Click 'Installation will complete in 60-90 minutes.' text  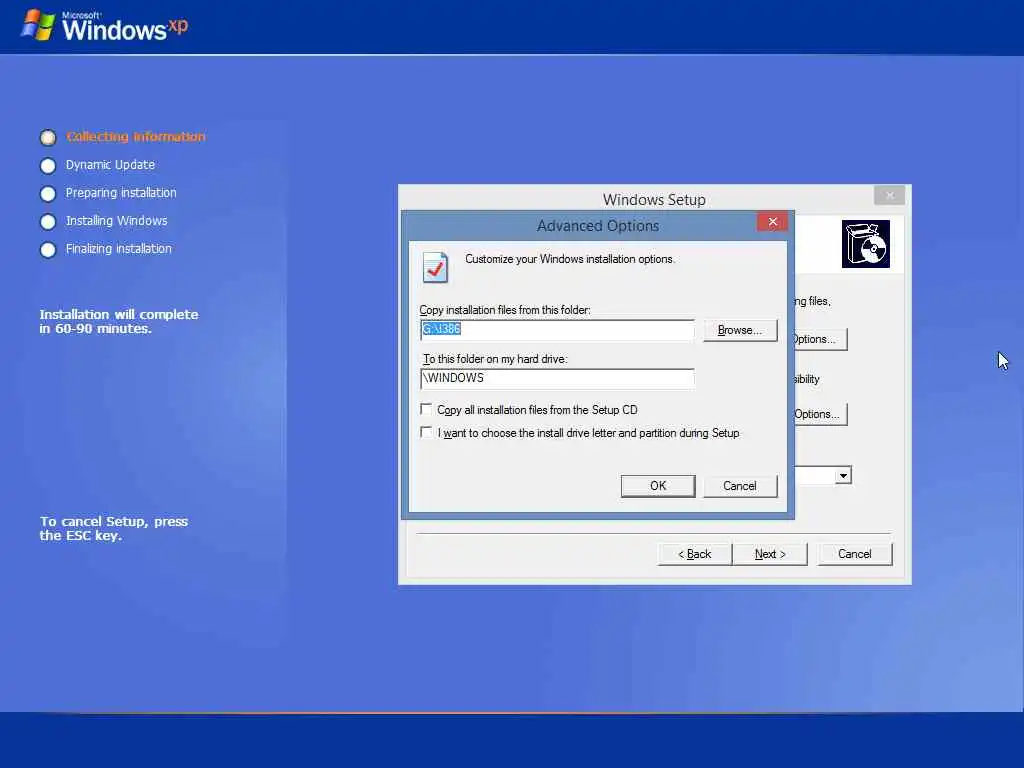click(x=119, y=321)
